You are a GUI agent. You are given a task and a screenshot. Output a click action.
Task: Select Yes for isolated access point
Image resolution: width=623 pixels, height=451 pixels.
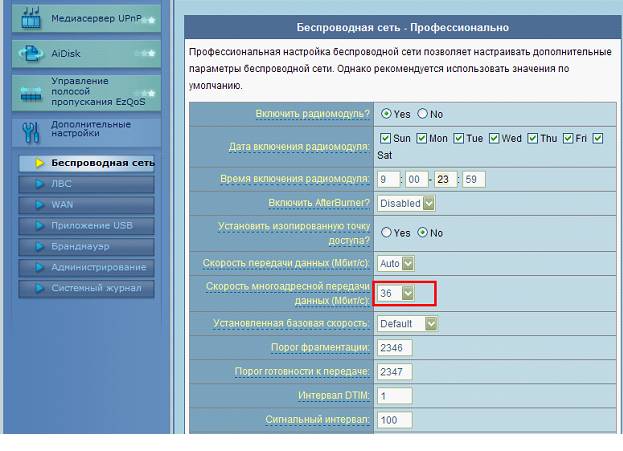[385, 233]
